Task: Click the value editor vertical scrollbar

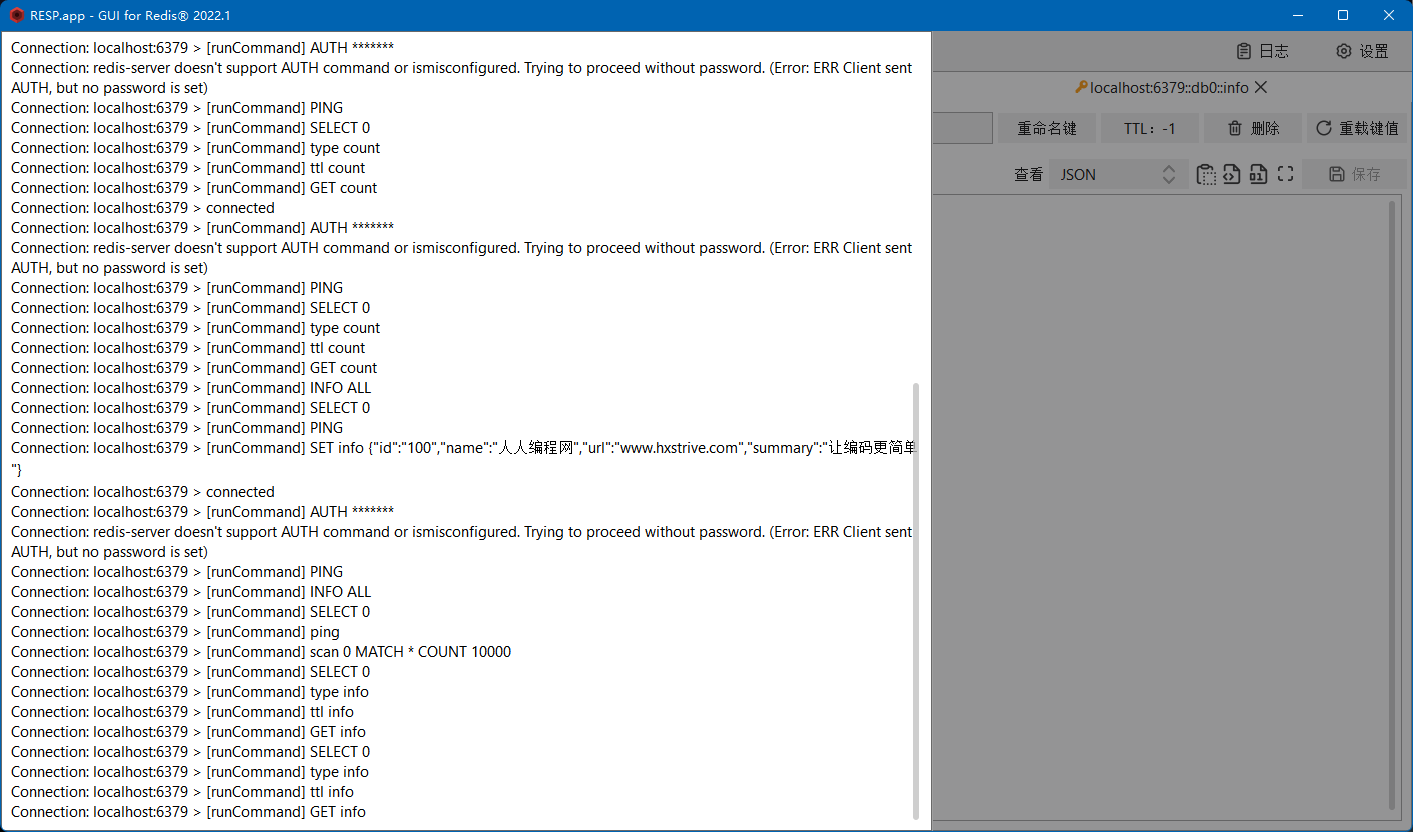Action: point(1394,505)
